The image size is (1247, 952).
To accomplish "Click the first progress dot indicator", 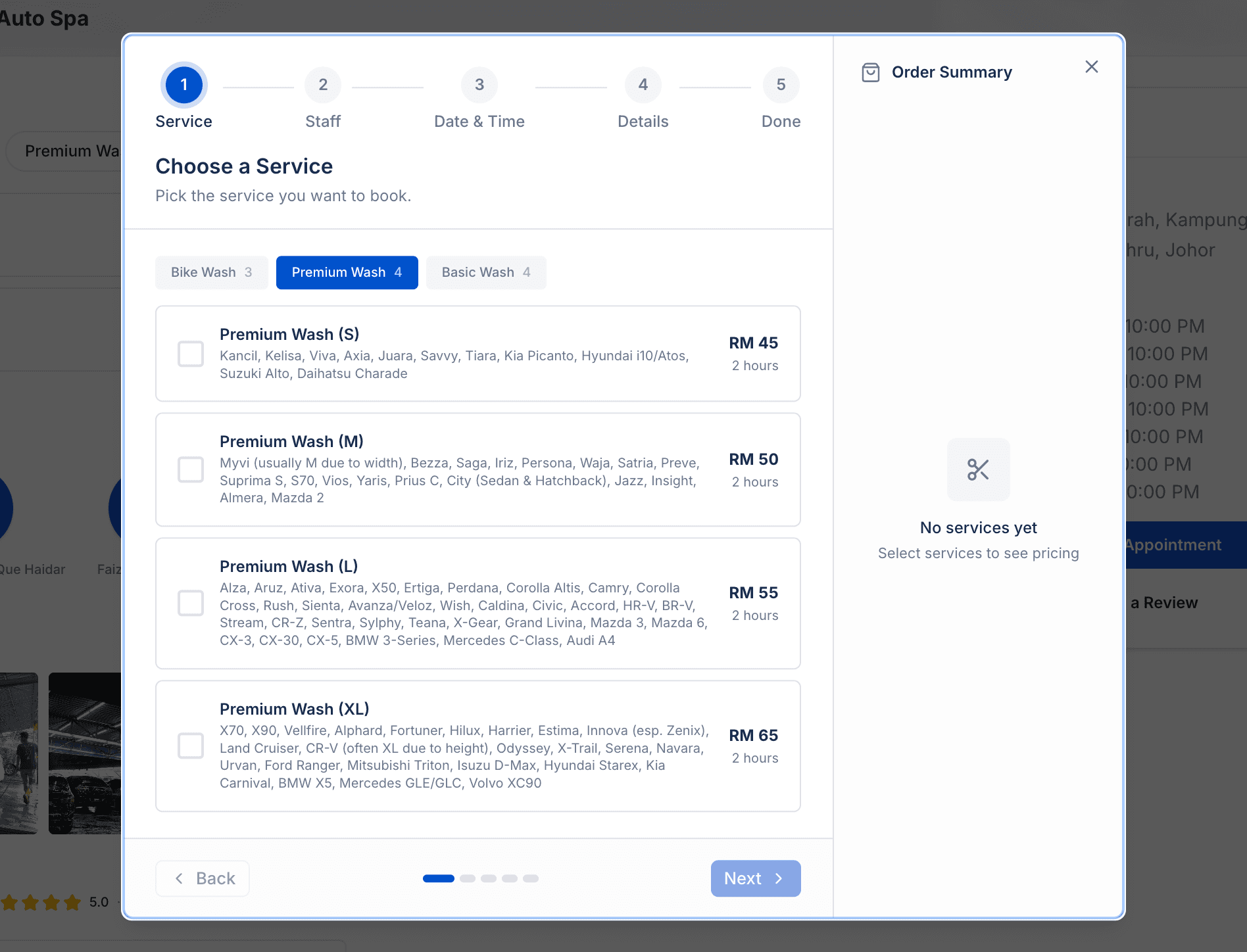I will (x=439, y=878).
